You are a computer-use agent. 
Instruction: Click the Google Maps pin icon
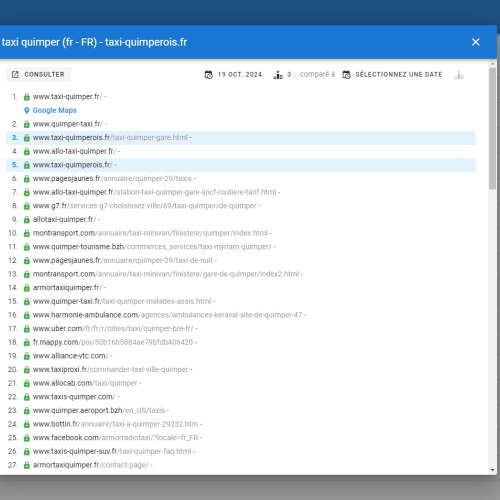point(27,110)
